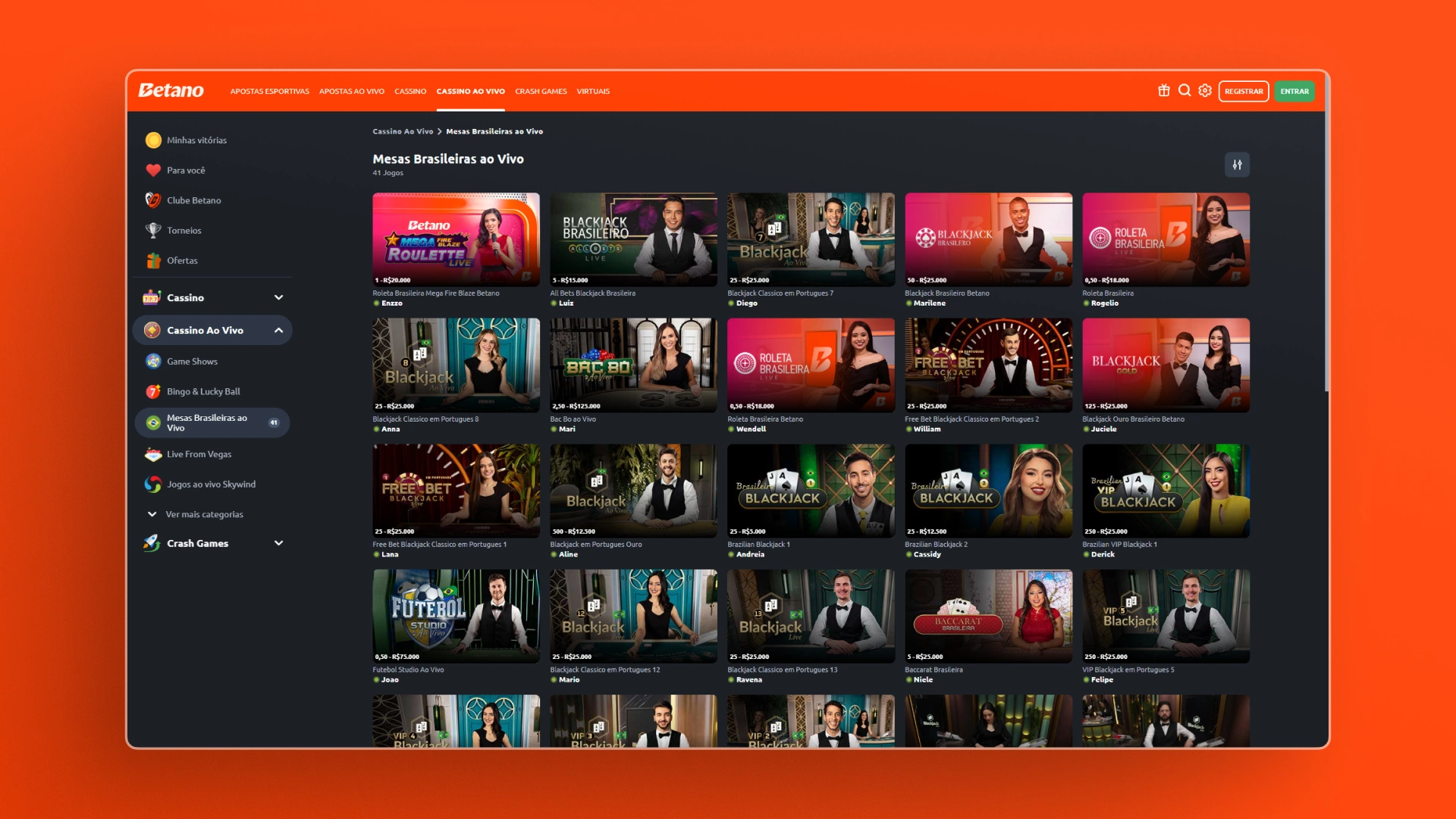1456x819 pixels.
Task: Click the Betano logo
Action: pos(171,91)
